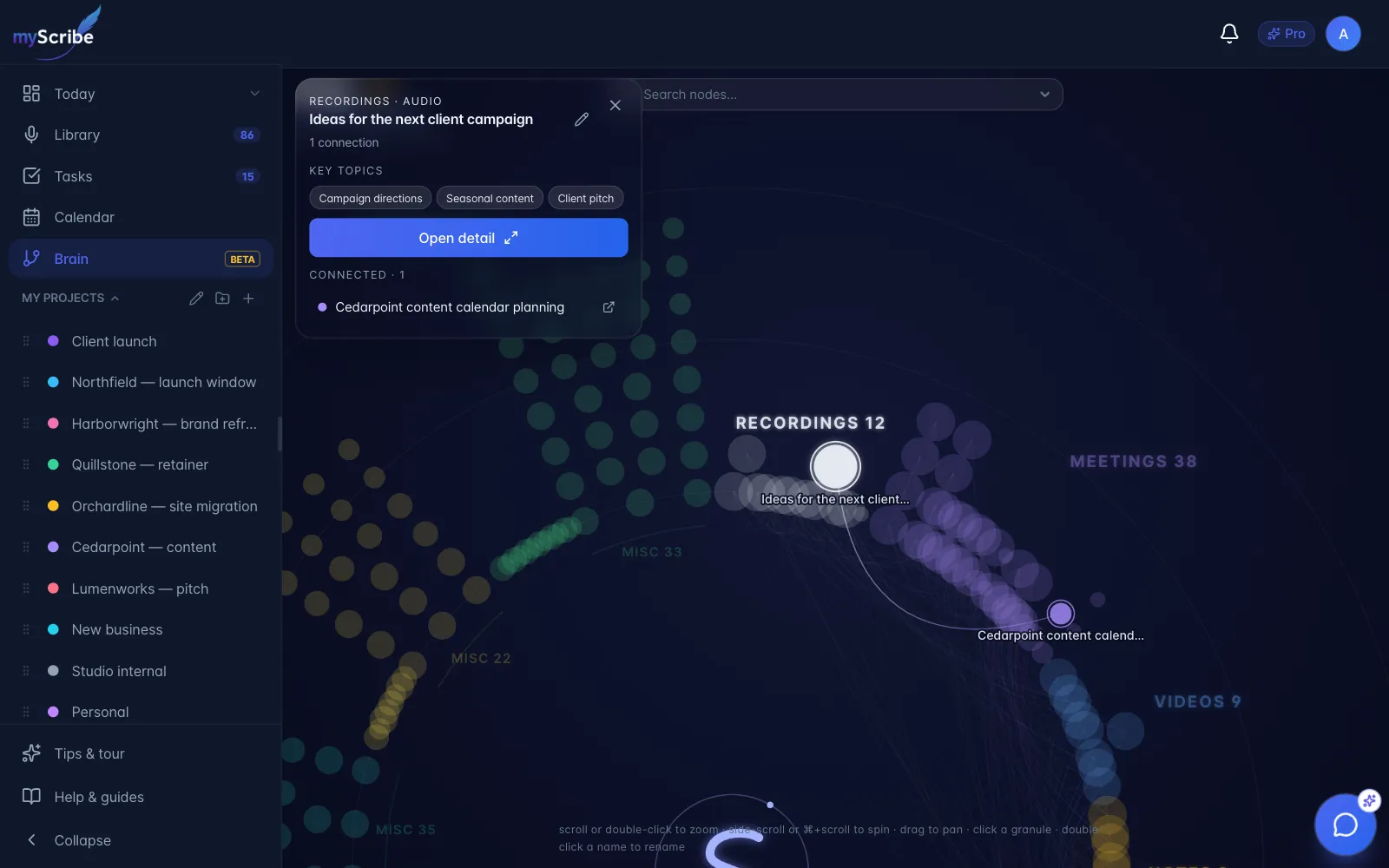Click the MEETINGS 38 cluster label
Viewport: 1389px width, 868px height.
click(x=1133, y=462)
